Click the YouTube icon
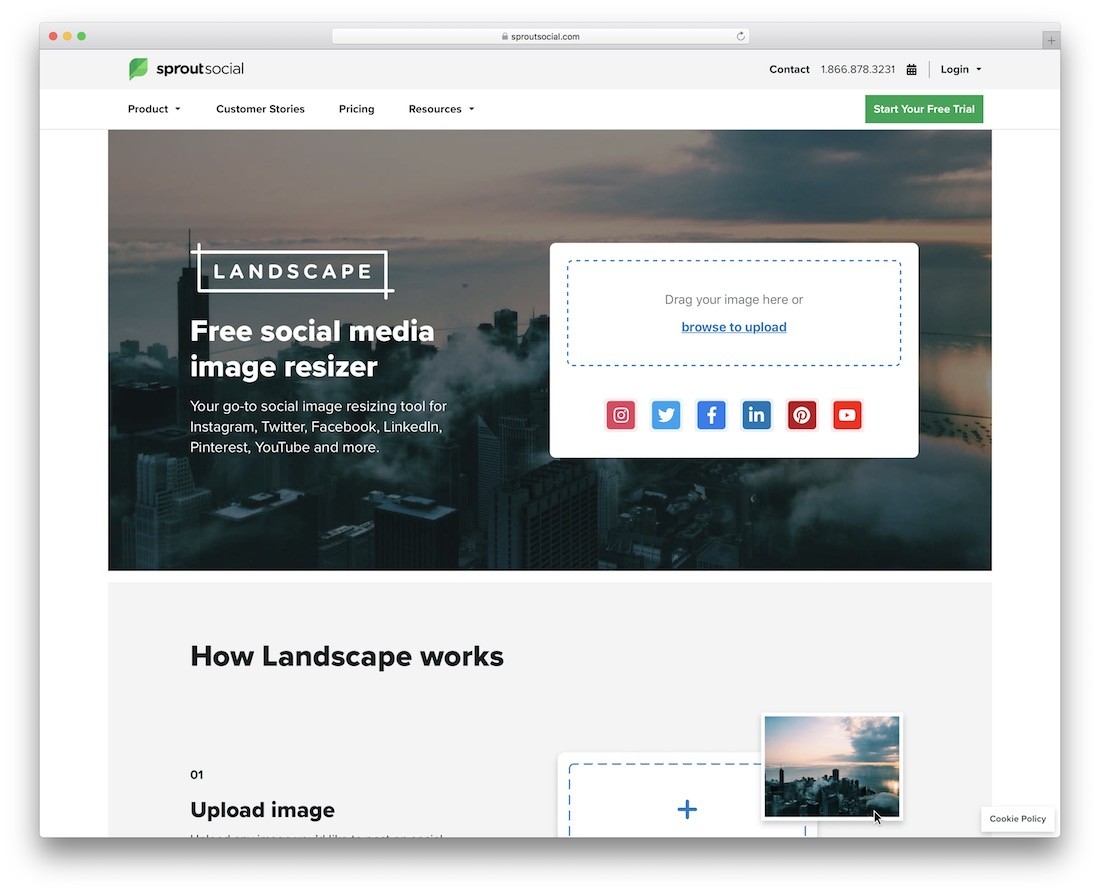1100x894 pixels. pyautogui.click(x=847, y=415)
